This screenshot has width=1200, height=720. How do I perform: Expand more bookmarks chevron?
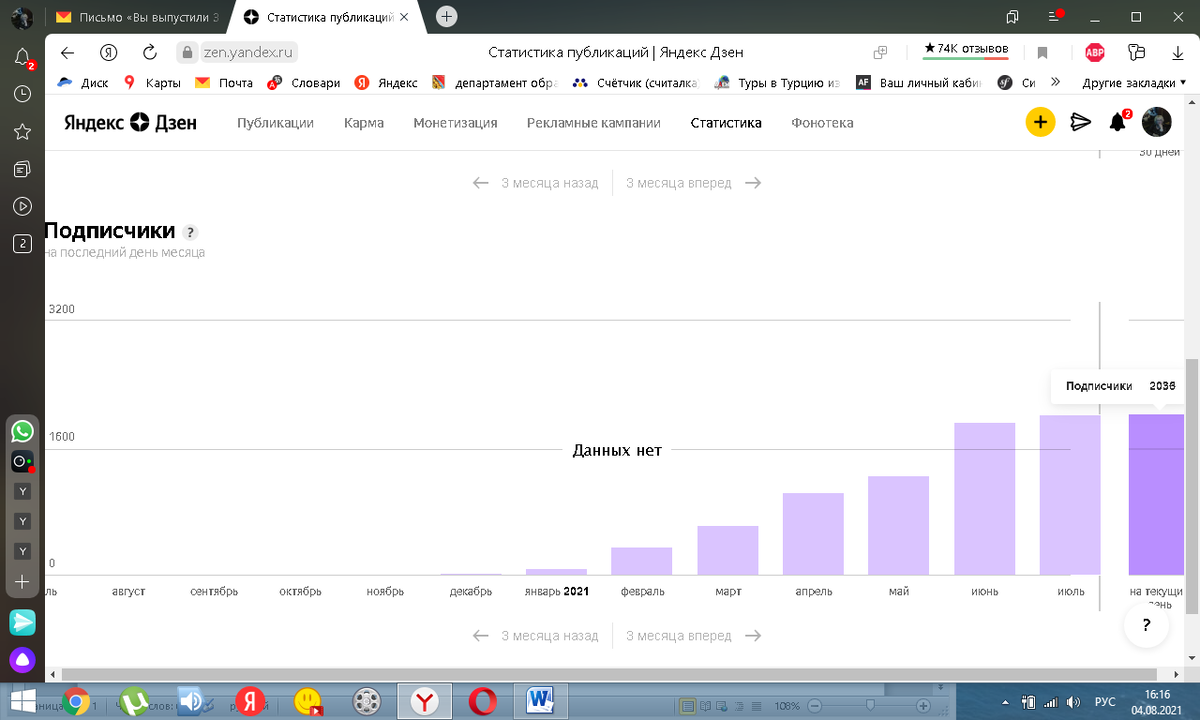(1055, 83)
